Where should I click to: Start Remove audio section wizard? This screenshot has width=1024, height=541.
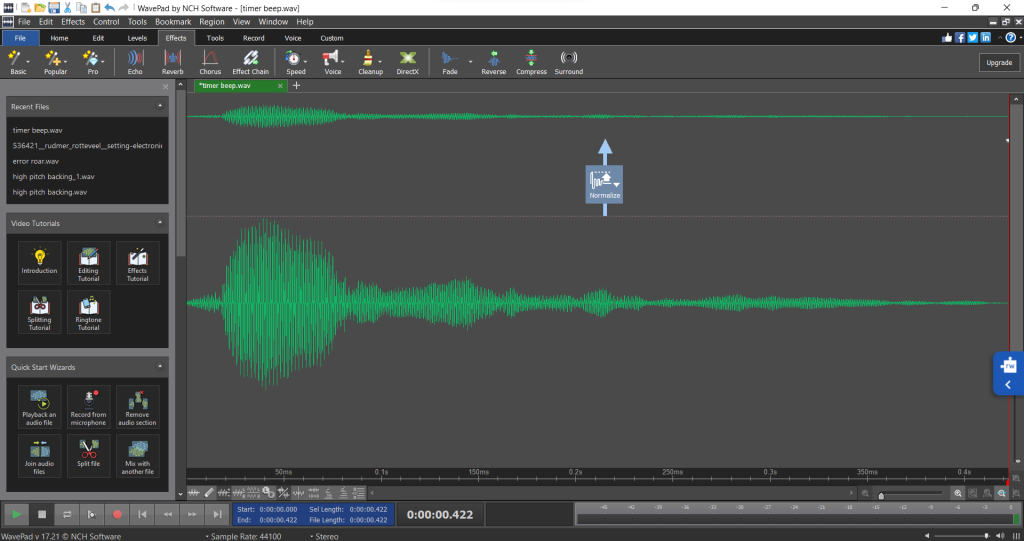point(137,406)
